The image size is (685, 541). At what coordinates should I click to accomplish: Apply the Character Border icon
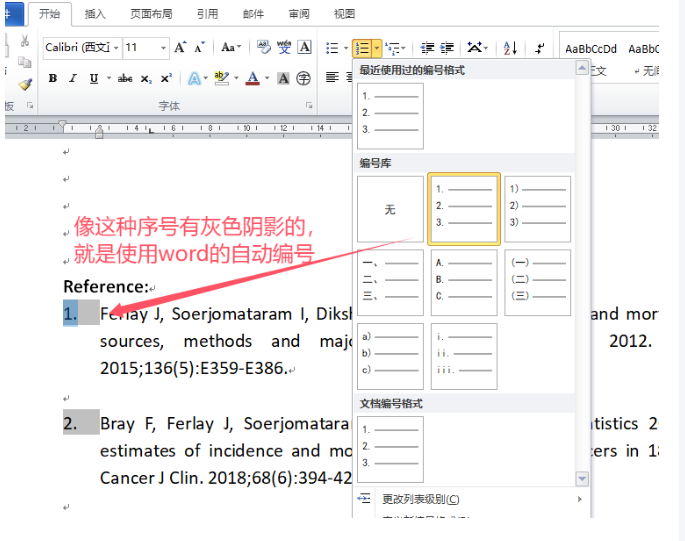(304, 47)
